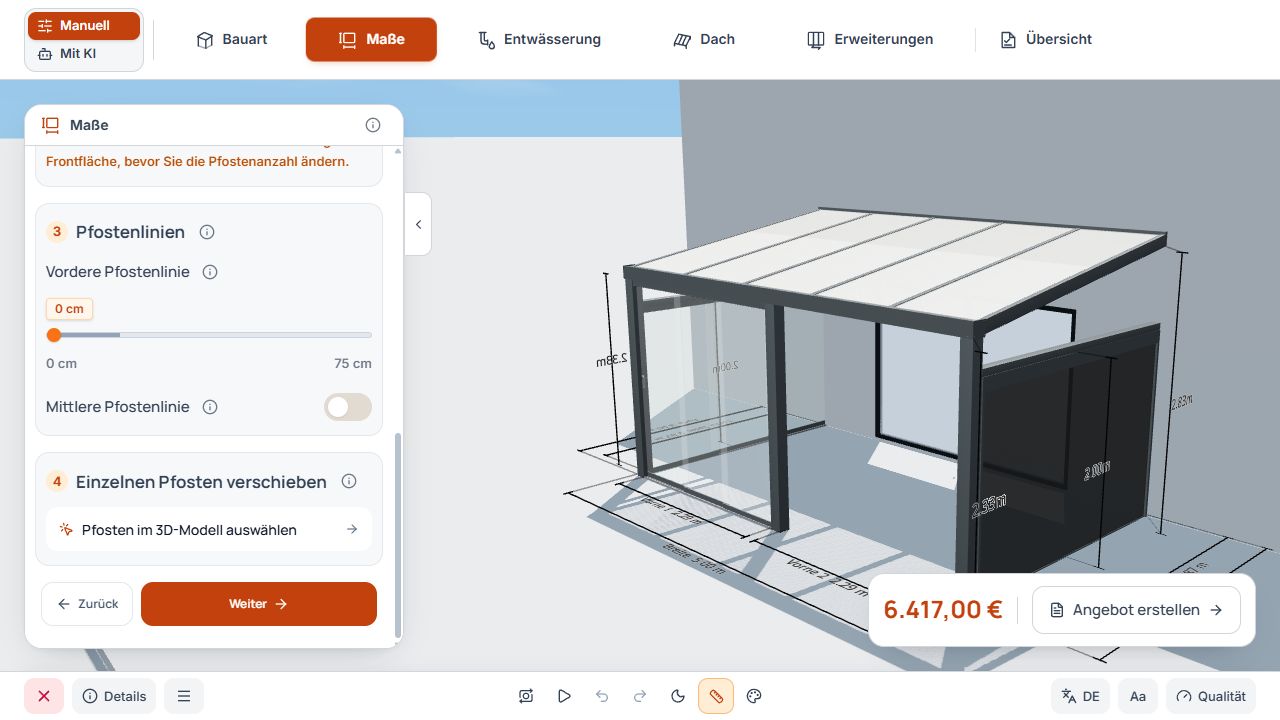1280x720 pixels.
Task: Open the Bauart tab
Action: [232, 40]
